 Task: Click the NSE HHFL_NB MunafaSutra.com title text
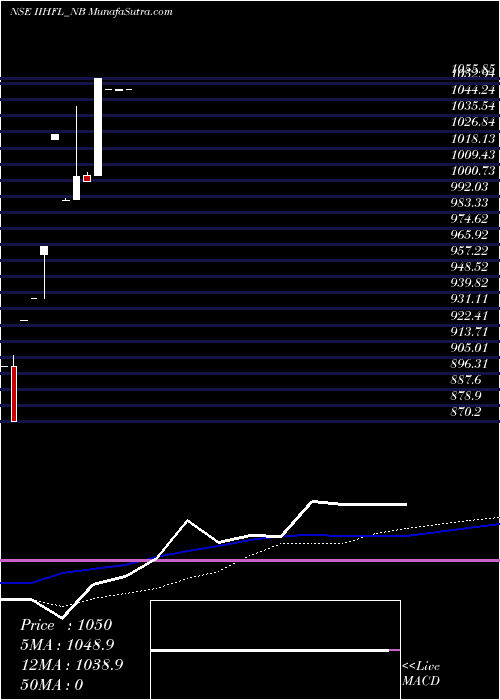pyautogui.click(x=91, y=12)
